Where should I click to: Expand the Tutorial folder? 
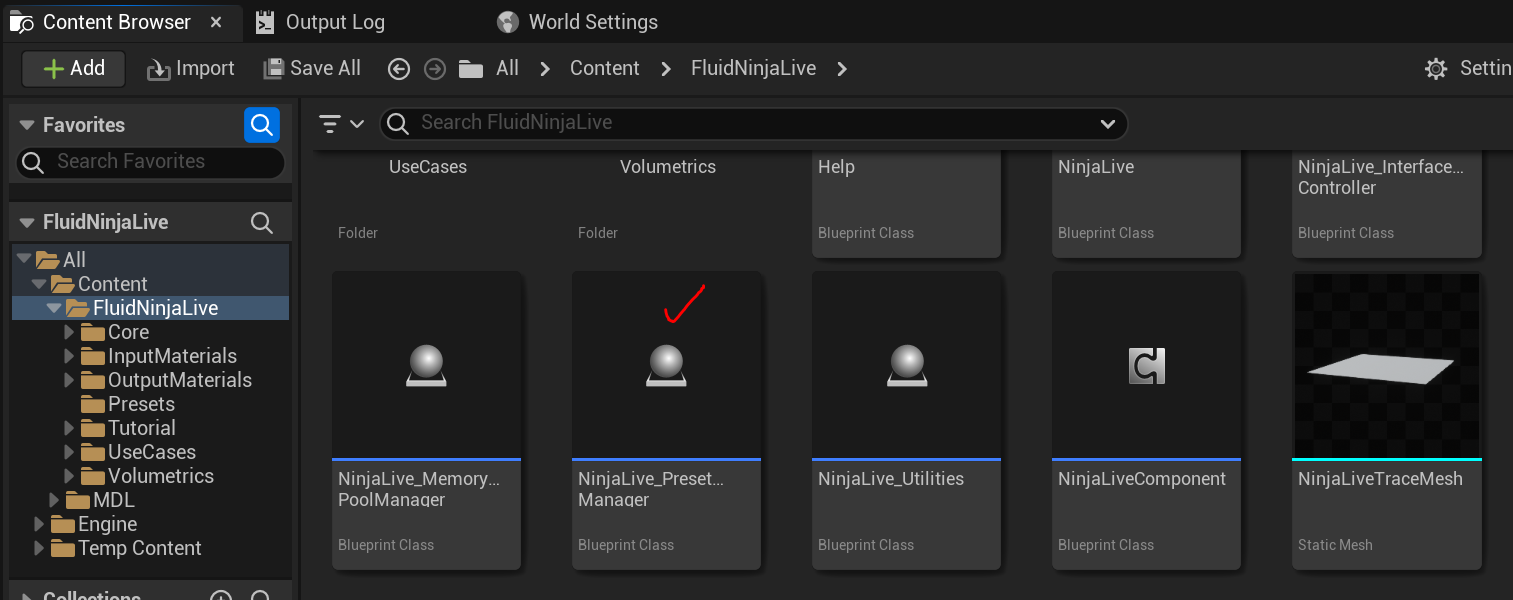click(x=69, y=428)
